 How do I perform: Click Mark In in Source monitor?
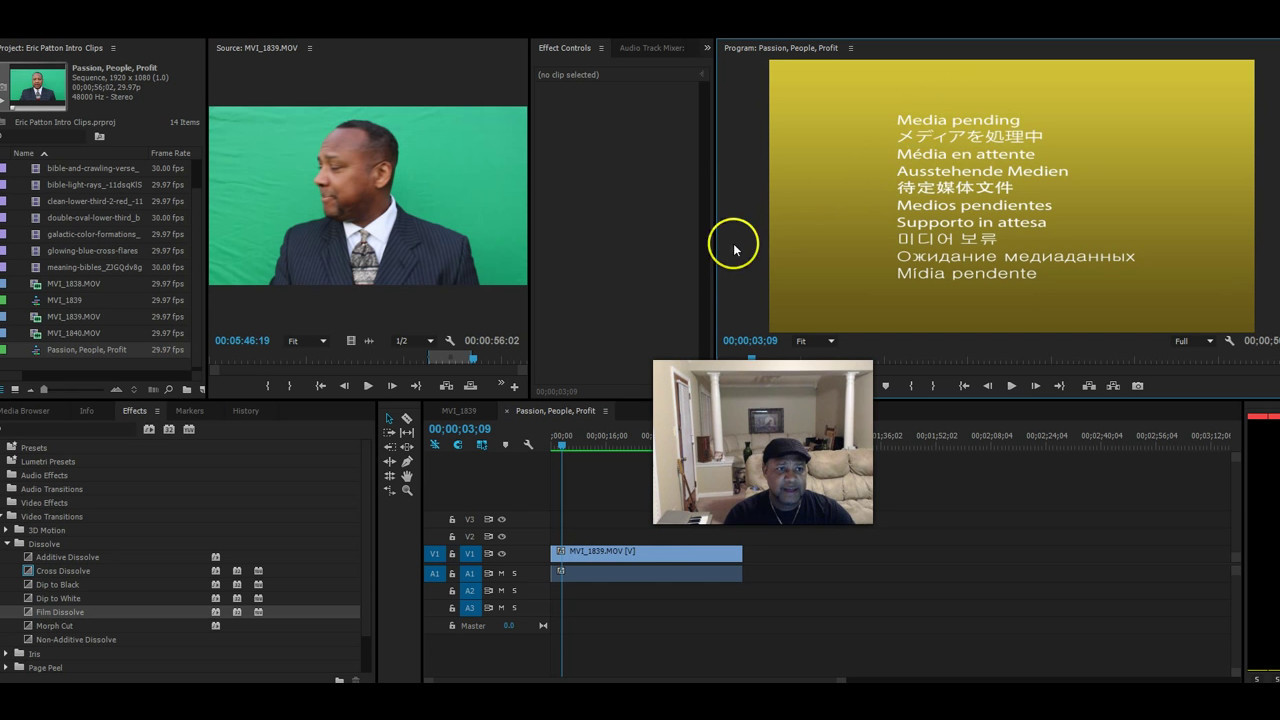[x=267, y=386]
